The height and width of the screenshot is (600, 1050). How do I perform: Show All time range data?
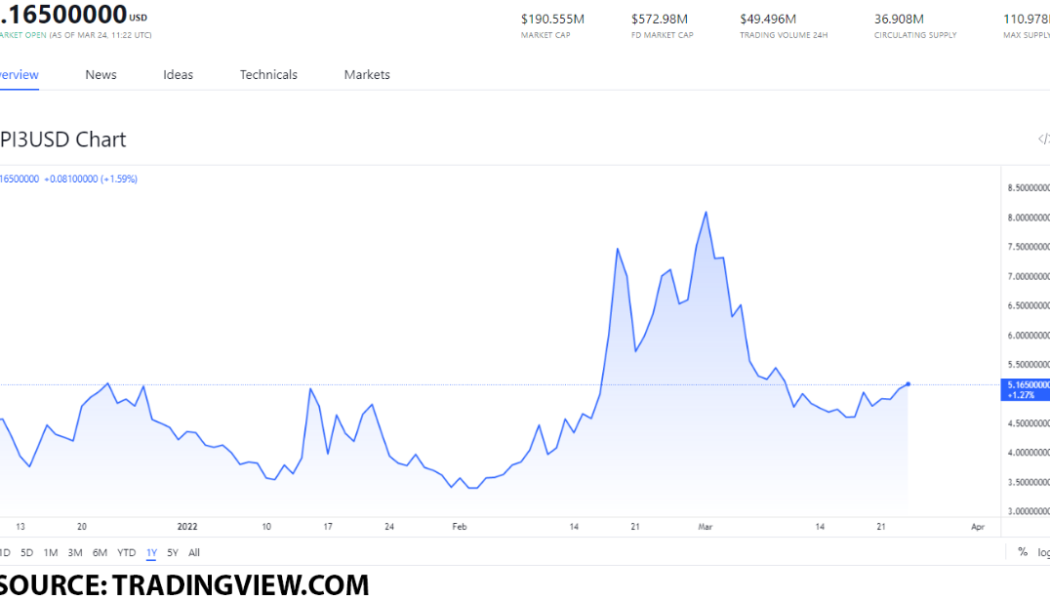(x=194, y=552)
